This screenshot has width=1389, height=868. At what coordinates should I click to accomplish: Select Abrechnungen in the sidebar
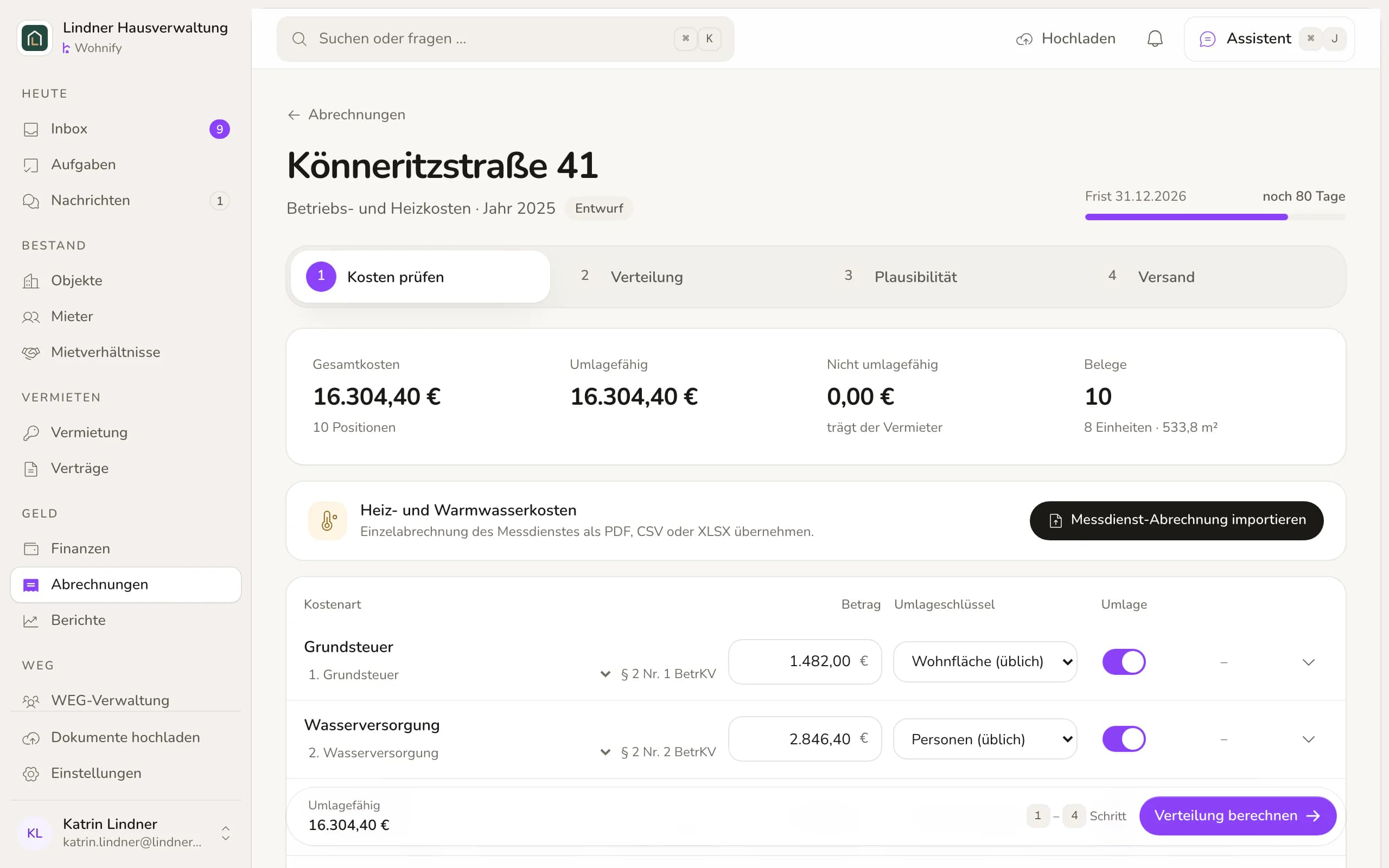(x=126, y=584)
